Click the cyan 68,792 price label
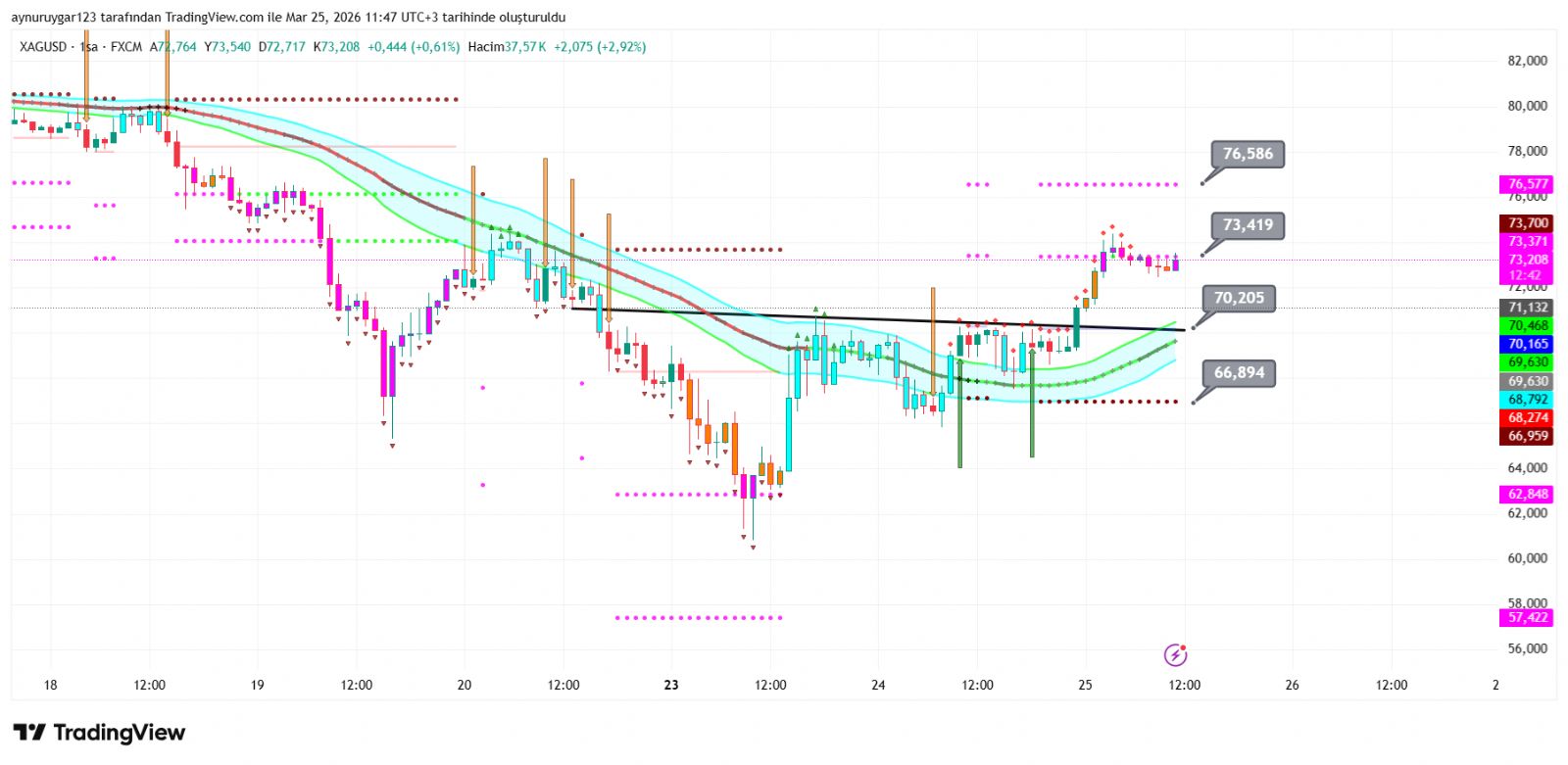Viewport: 1568px width, 765px height. pos(1528,400)
